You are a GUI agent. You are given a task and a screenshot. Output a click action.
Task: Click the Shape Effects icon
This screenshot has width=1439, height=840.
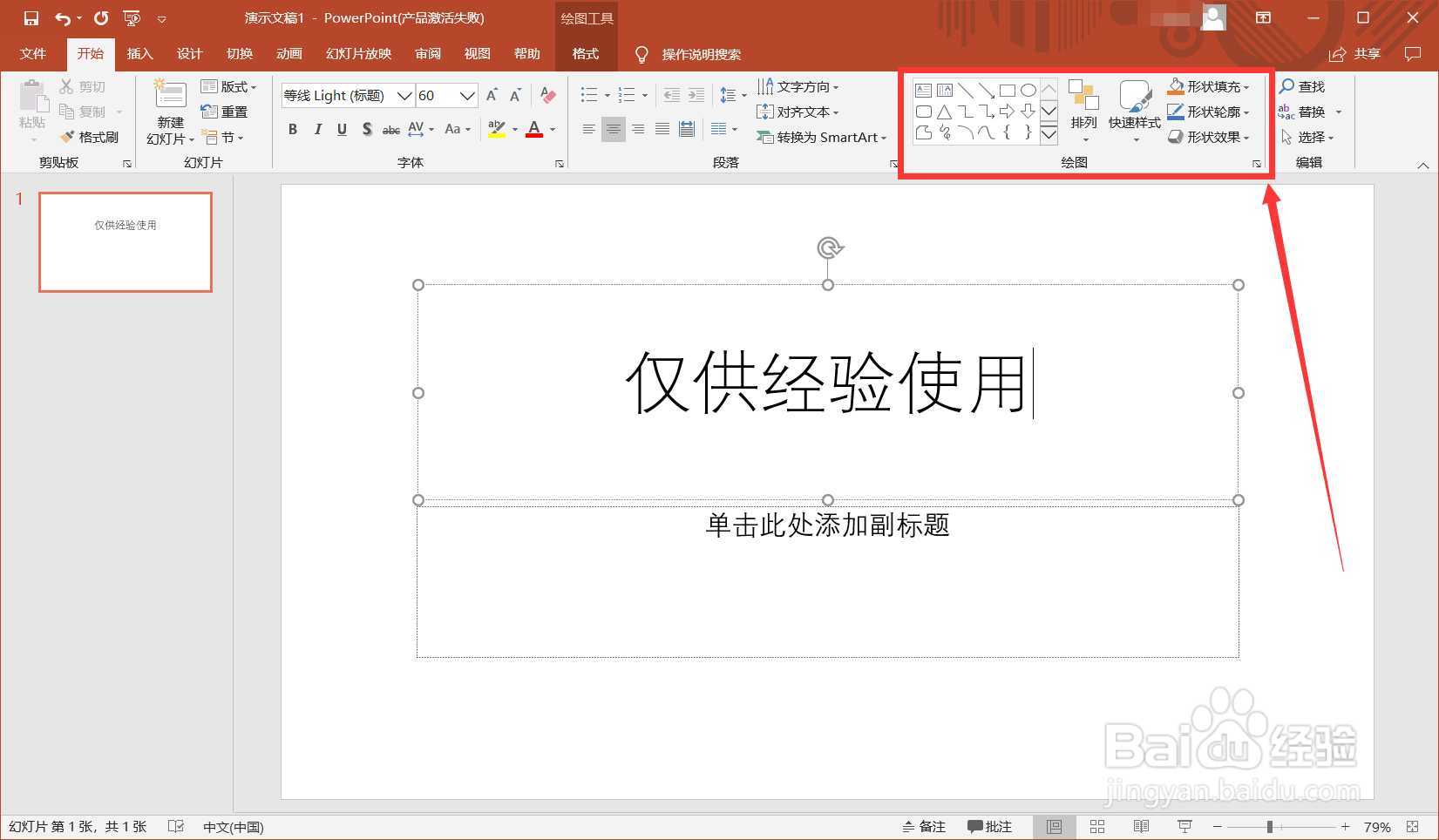point(1178,138)
